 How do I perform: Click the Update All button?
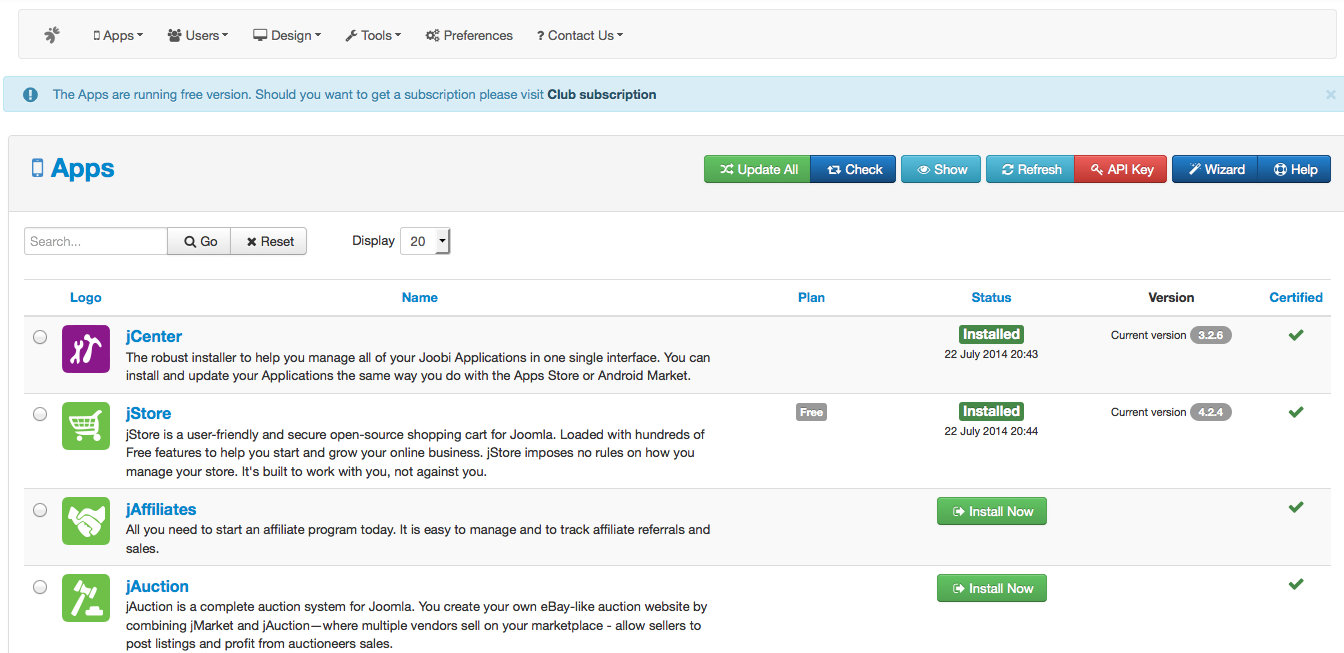coord(757,169)
